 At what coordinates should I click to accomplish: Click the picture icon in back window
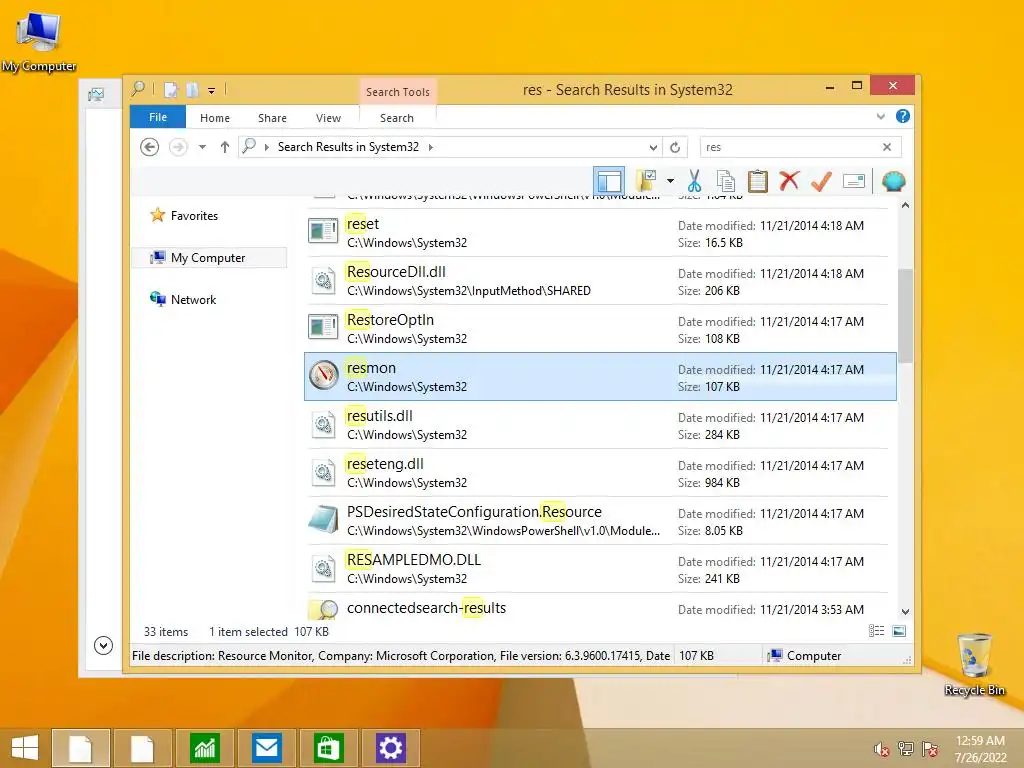point(96,95)
